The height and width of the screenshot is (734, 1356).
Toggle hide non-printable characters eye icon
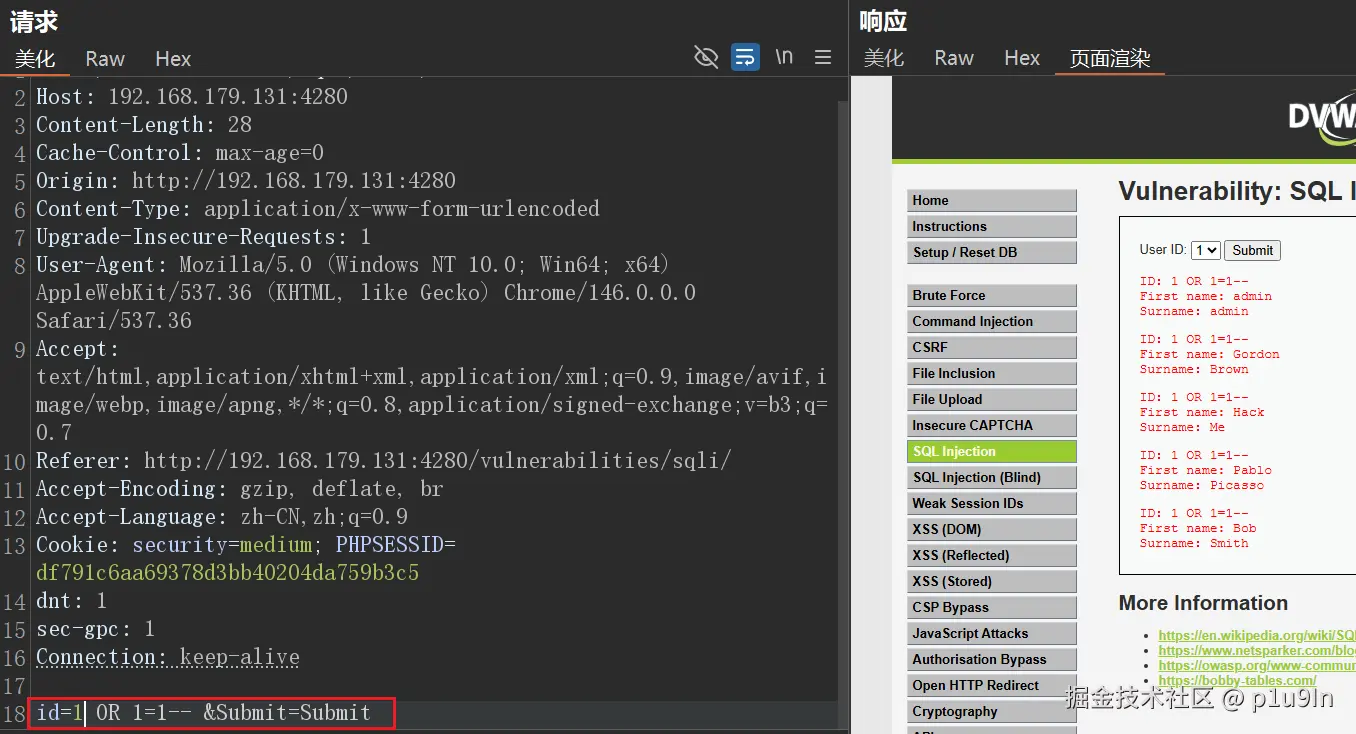[706, 57]
